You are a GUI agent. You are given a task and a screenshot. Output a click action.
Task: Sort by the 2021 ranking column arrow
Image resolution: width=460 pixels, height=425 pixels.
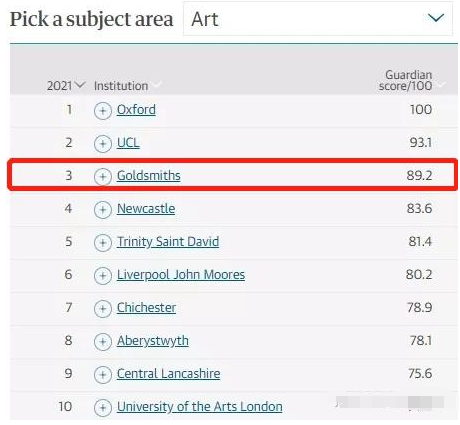click(x=80, y=85)
